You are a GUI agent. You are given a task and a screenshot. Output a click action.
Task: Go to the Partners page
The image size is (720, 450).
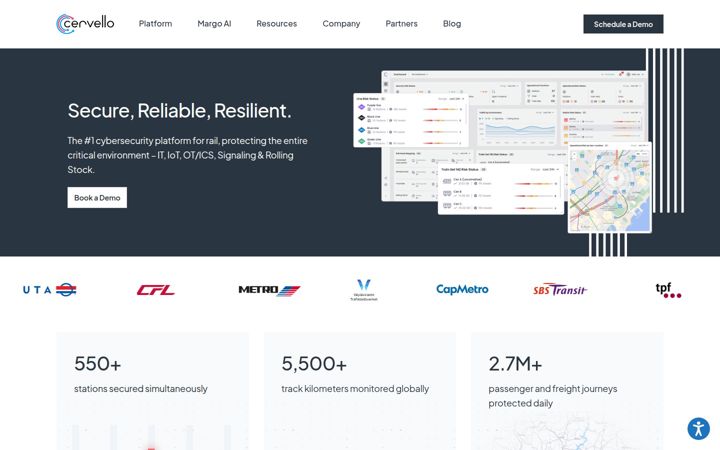[x=401, y=23]
